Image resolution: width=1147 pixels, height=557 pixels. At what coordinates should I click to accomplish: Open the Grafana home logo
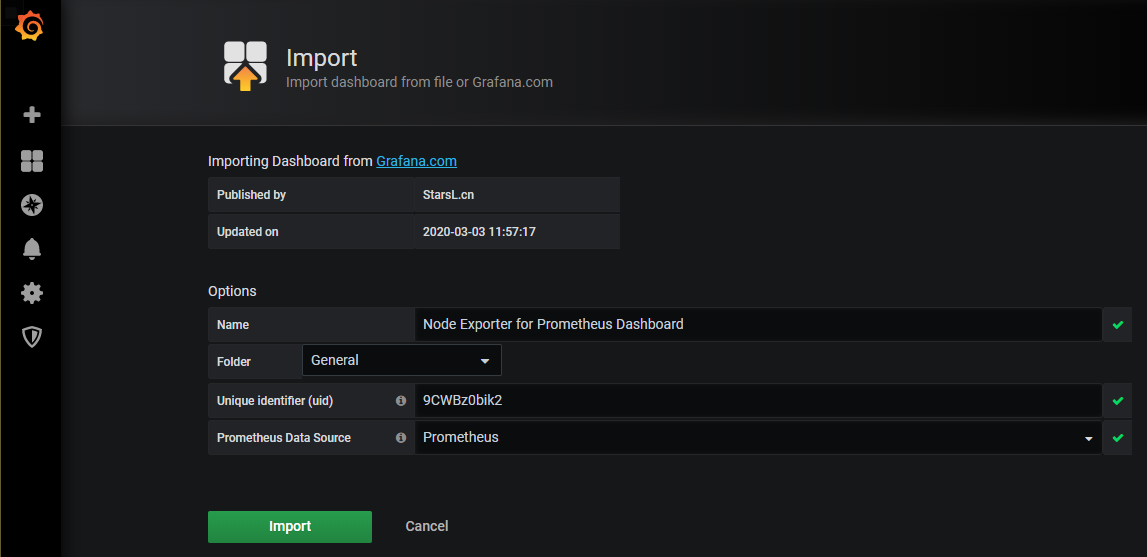31,26
